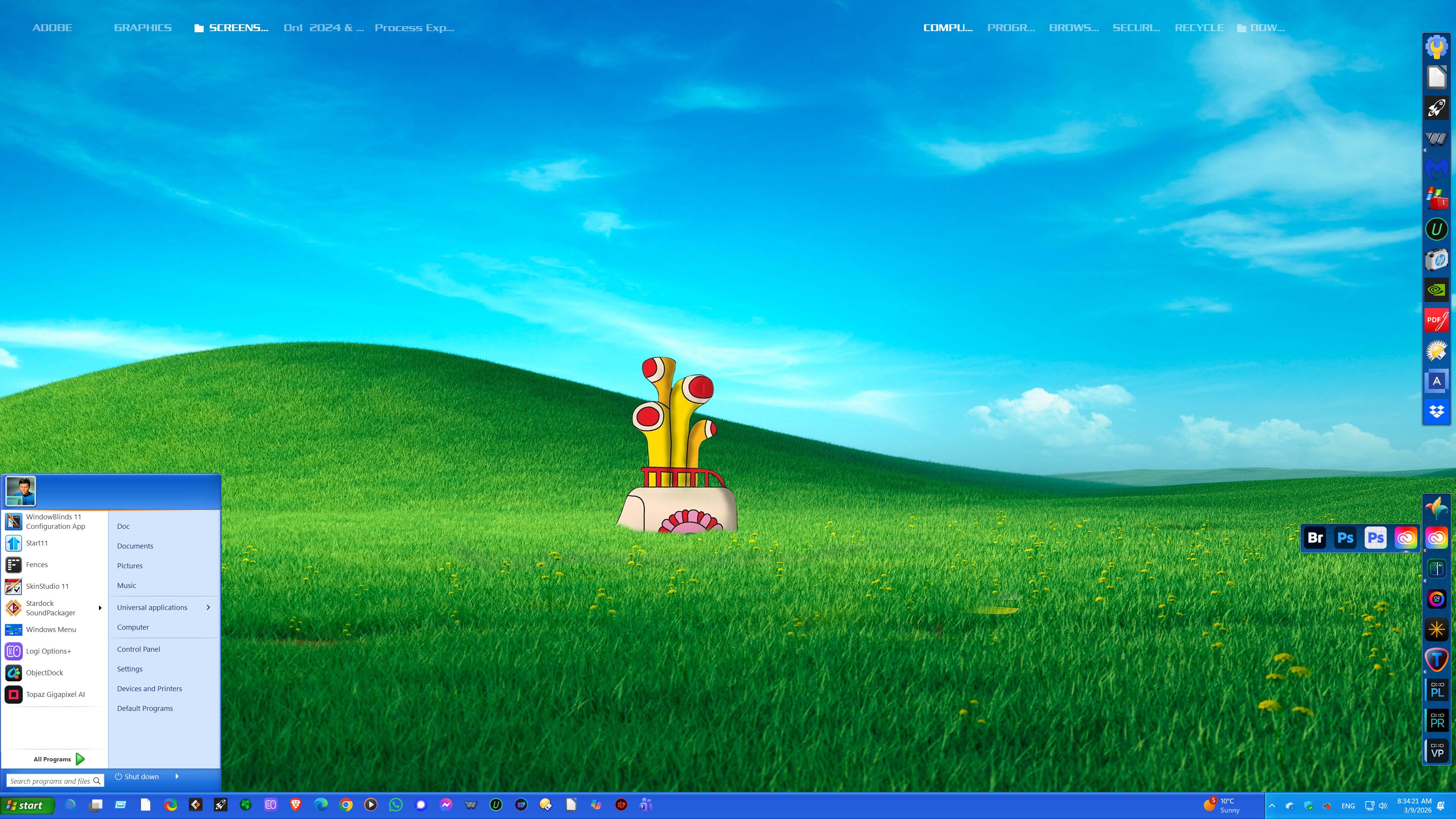Expand Universal applications submenu
1456x819 pixels.
pyautogui.click(x=208, y=607)
